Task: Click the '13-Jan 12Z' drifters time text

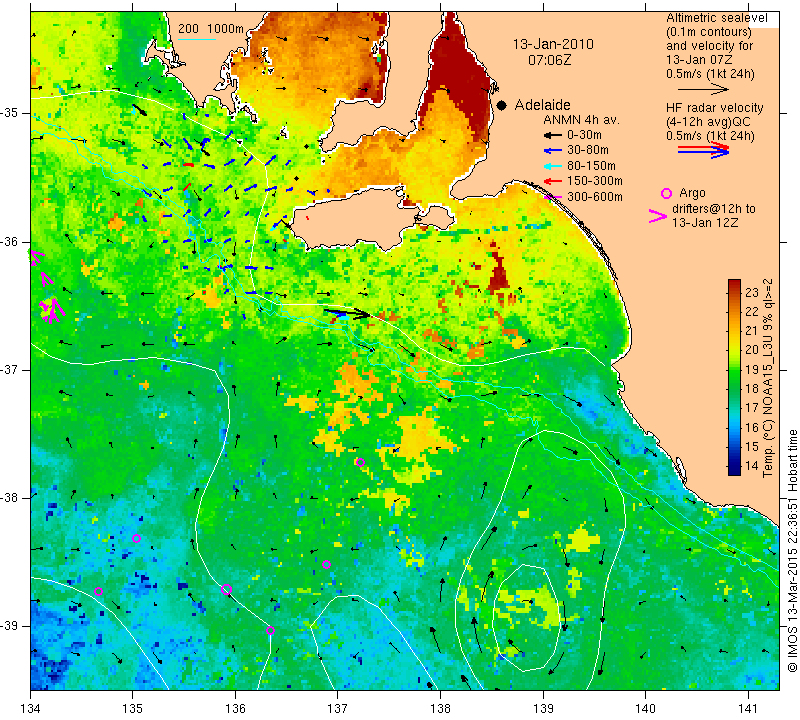Action: point(705,222)
